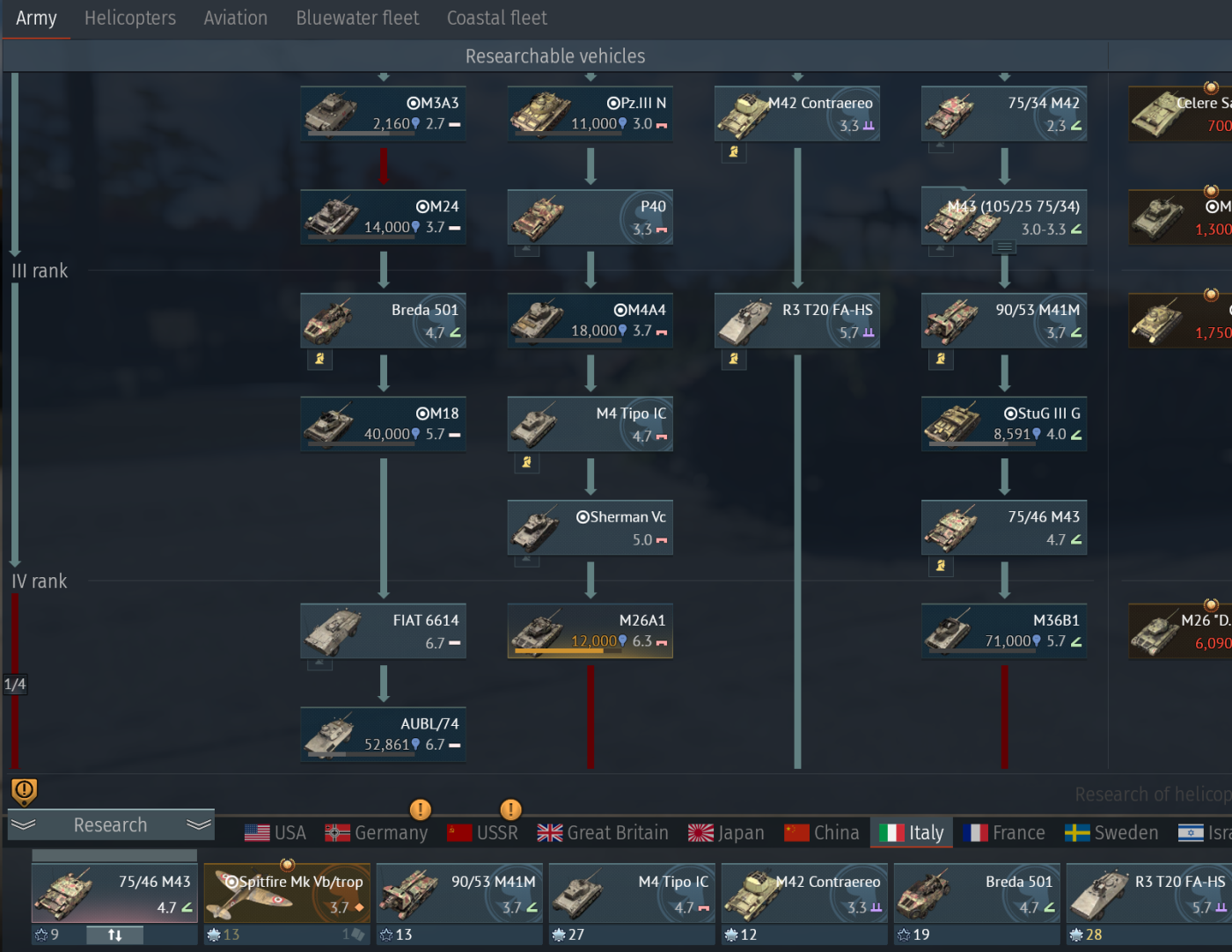The height and width of the screenshot is (952, 1232).
Task: Select the AUBL/74 vehicle card
Action: click(383, 735)
